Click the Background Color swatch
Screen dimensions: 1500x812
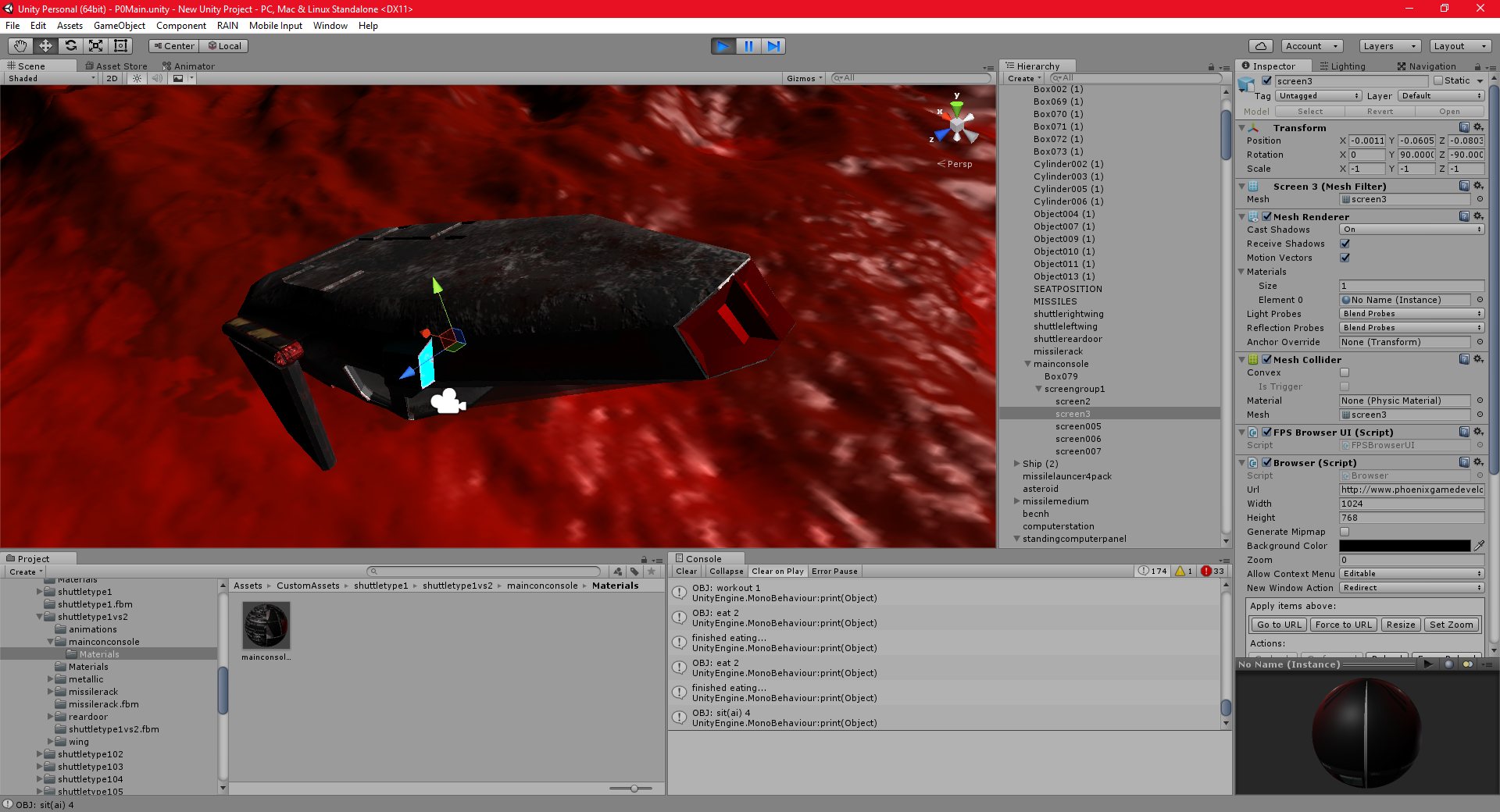(x=1405, y=546)
